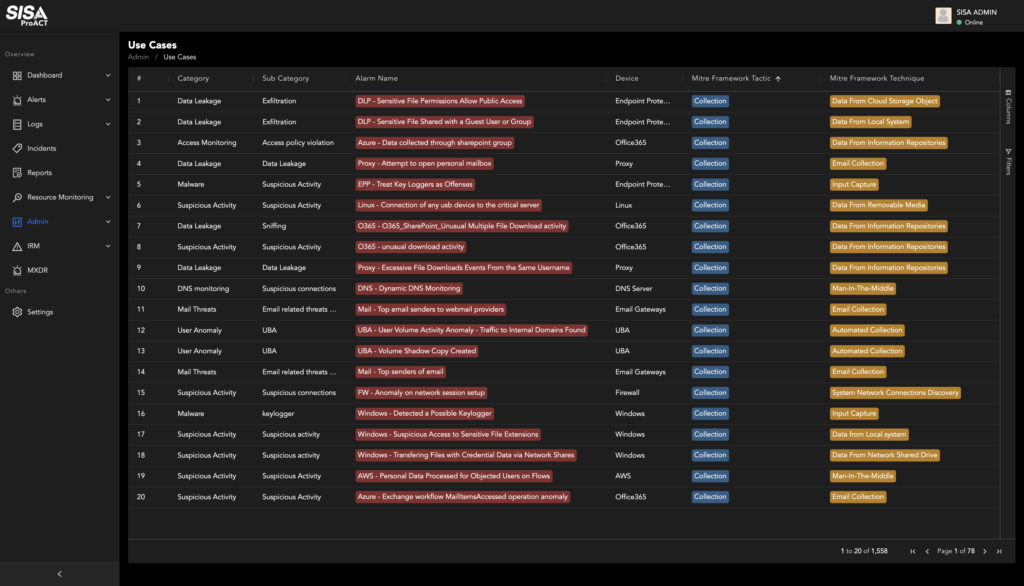Collapse the Admin section chevron

coord(108,222)
